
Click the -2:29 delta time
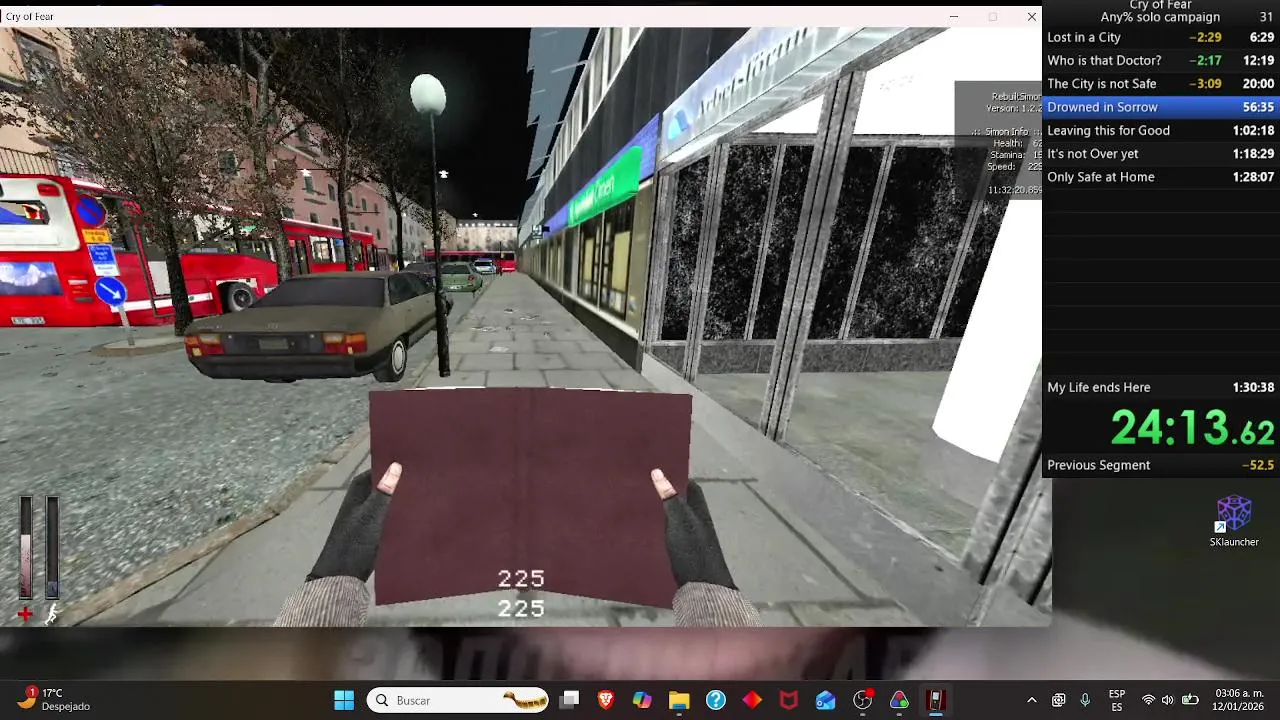click(x=1205, y=37)
